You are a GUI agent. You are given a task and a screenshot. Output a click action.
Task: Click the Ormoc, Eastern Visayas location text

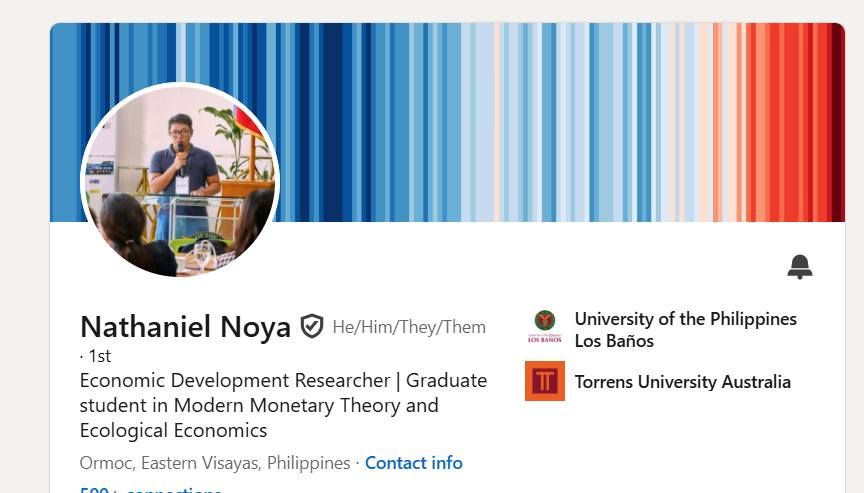[214, 463]
